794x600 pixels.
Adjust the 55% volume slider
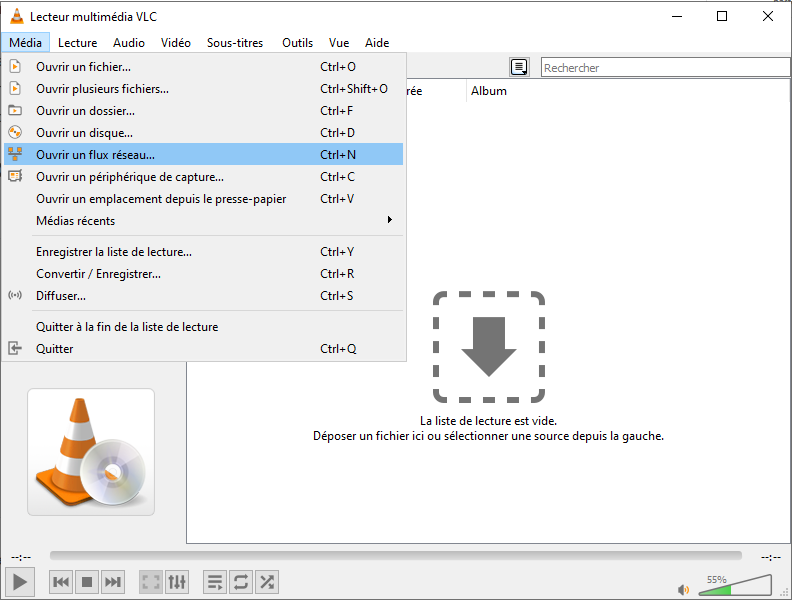pos(735,585)
